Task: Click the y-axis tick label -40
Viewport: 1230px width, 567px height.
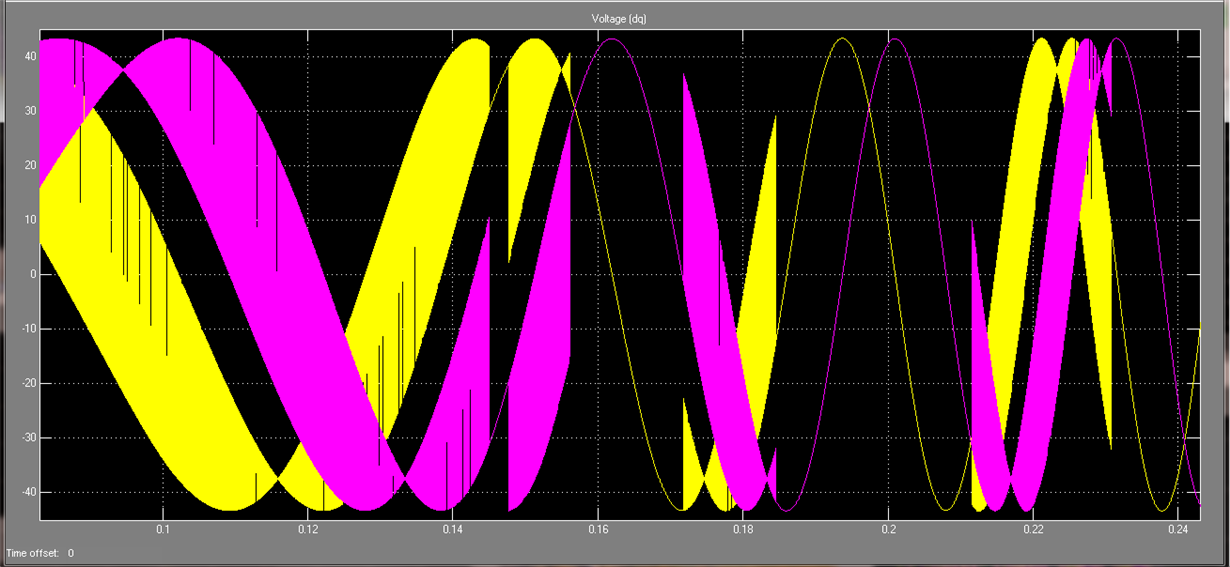Action: [x=28, y=492]
